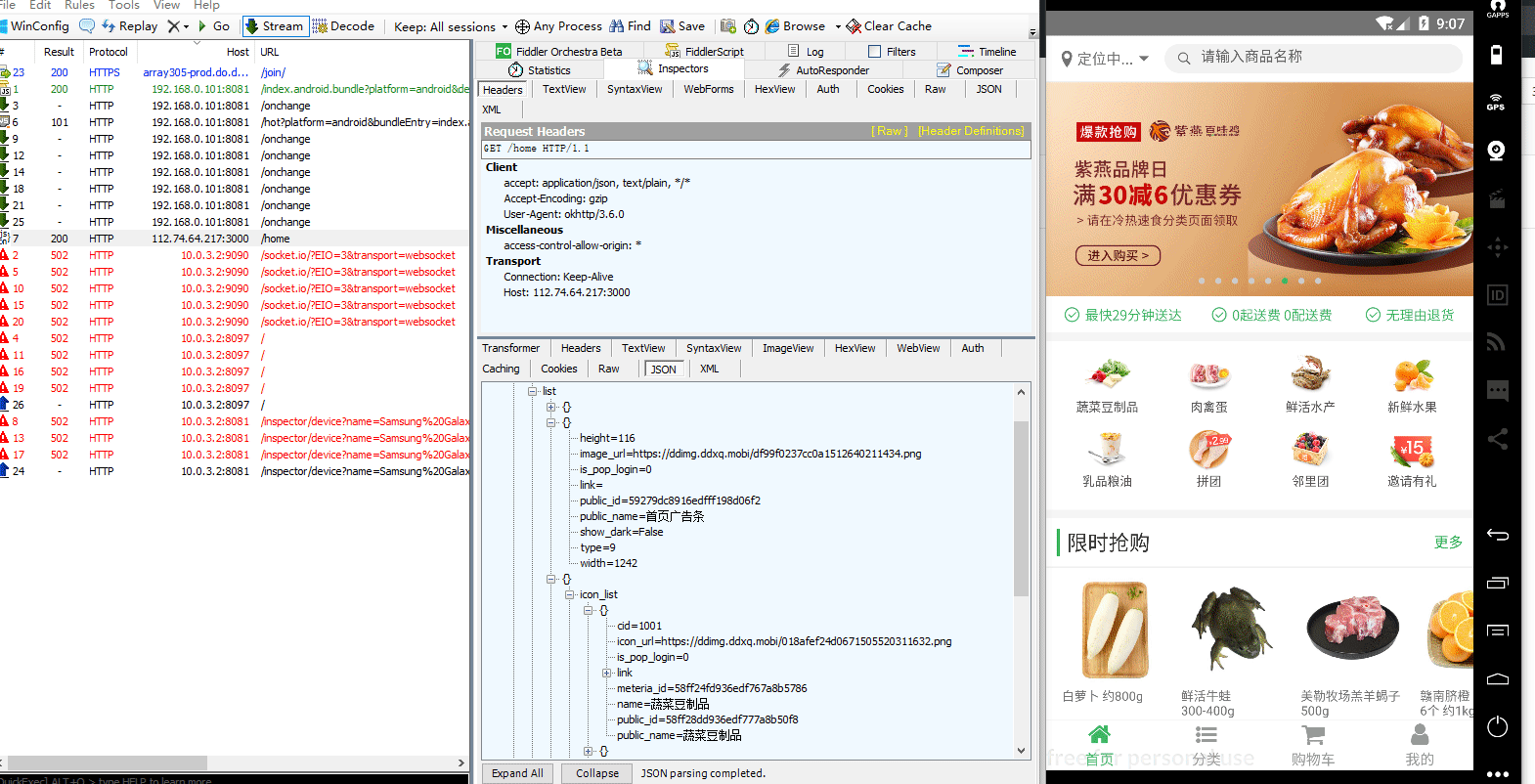This screenshot has height=784, width=1535.
Task: Focus the 请输入商品名称 search field
Action: coord(1313,58)
